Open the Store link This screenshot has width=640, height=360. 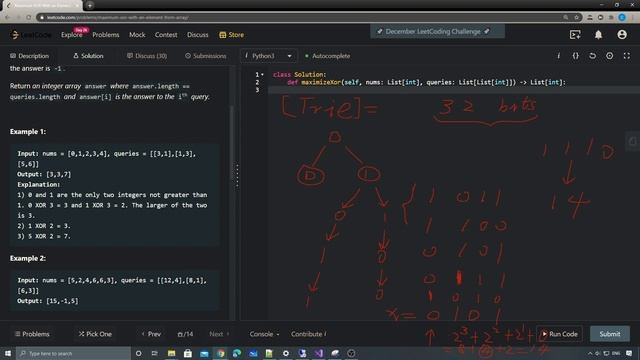coord(231,35)
